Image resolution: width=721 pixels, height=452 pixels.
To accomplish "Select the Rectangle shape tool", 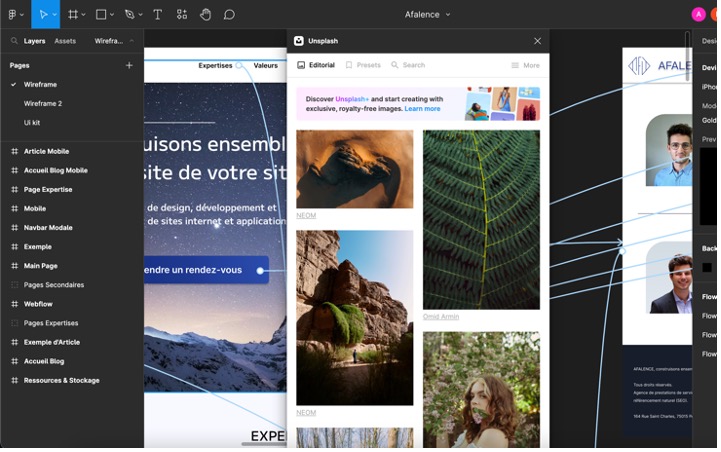I will (101, 15).
